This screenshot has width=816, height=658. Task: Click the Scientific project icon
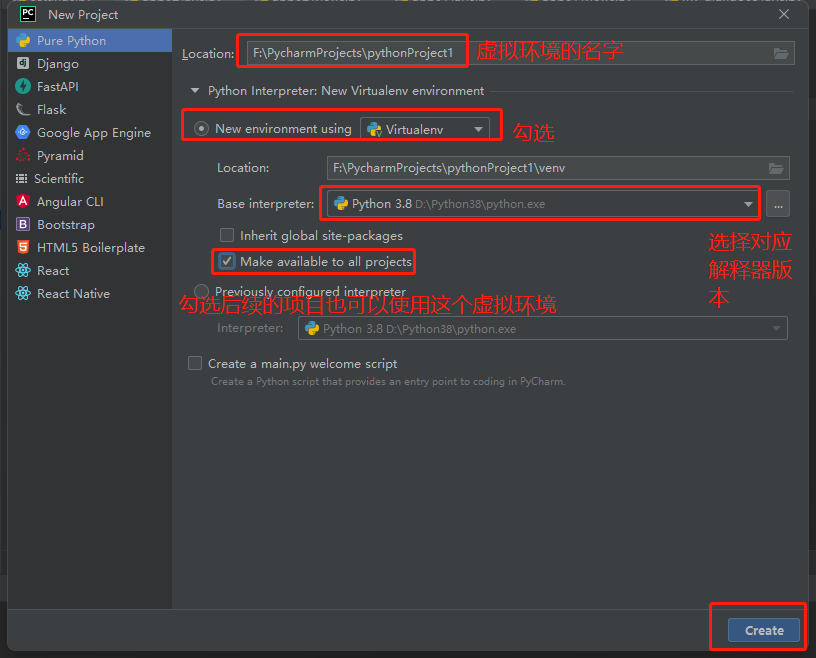21,179
